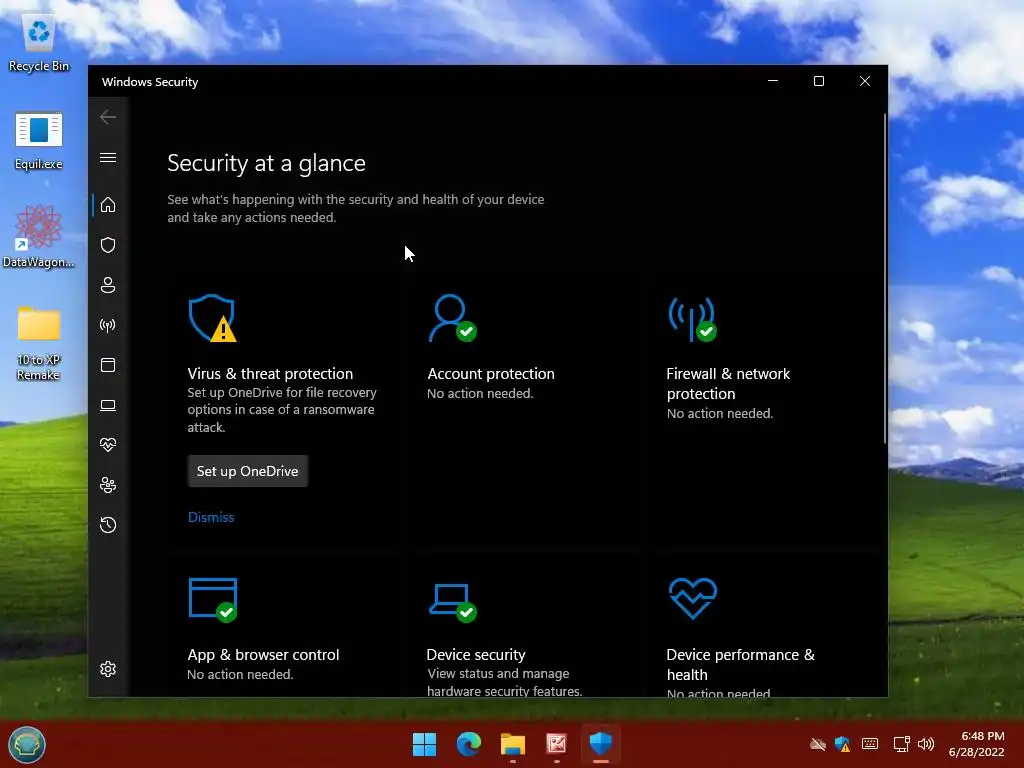Viewport: 1024px width, 768px height.
Task: Select the Recycle Bin desktop icon
Action: pyautogui.click(x=39, y=43)
